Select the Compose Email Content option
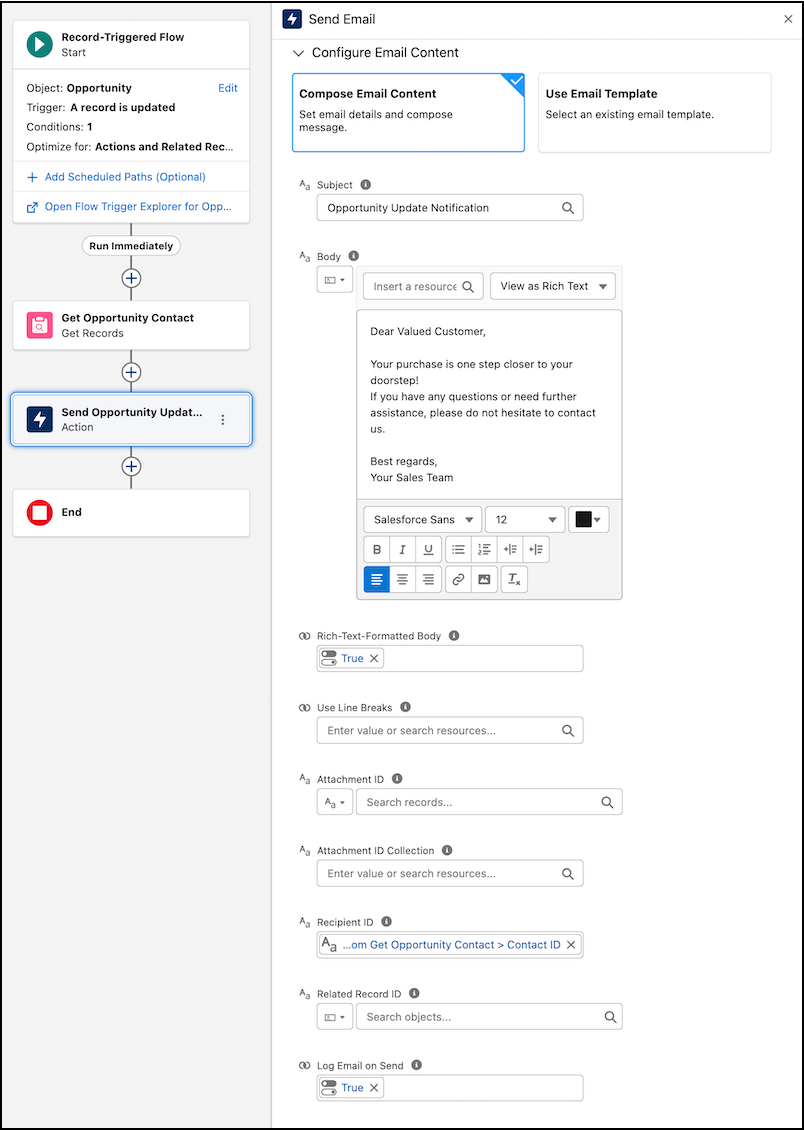This screenshot has width=804, height=1130. click(408, 112)
